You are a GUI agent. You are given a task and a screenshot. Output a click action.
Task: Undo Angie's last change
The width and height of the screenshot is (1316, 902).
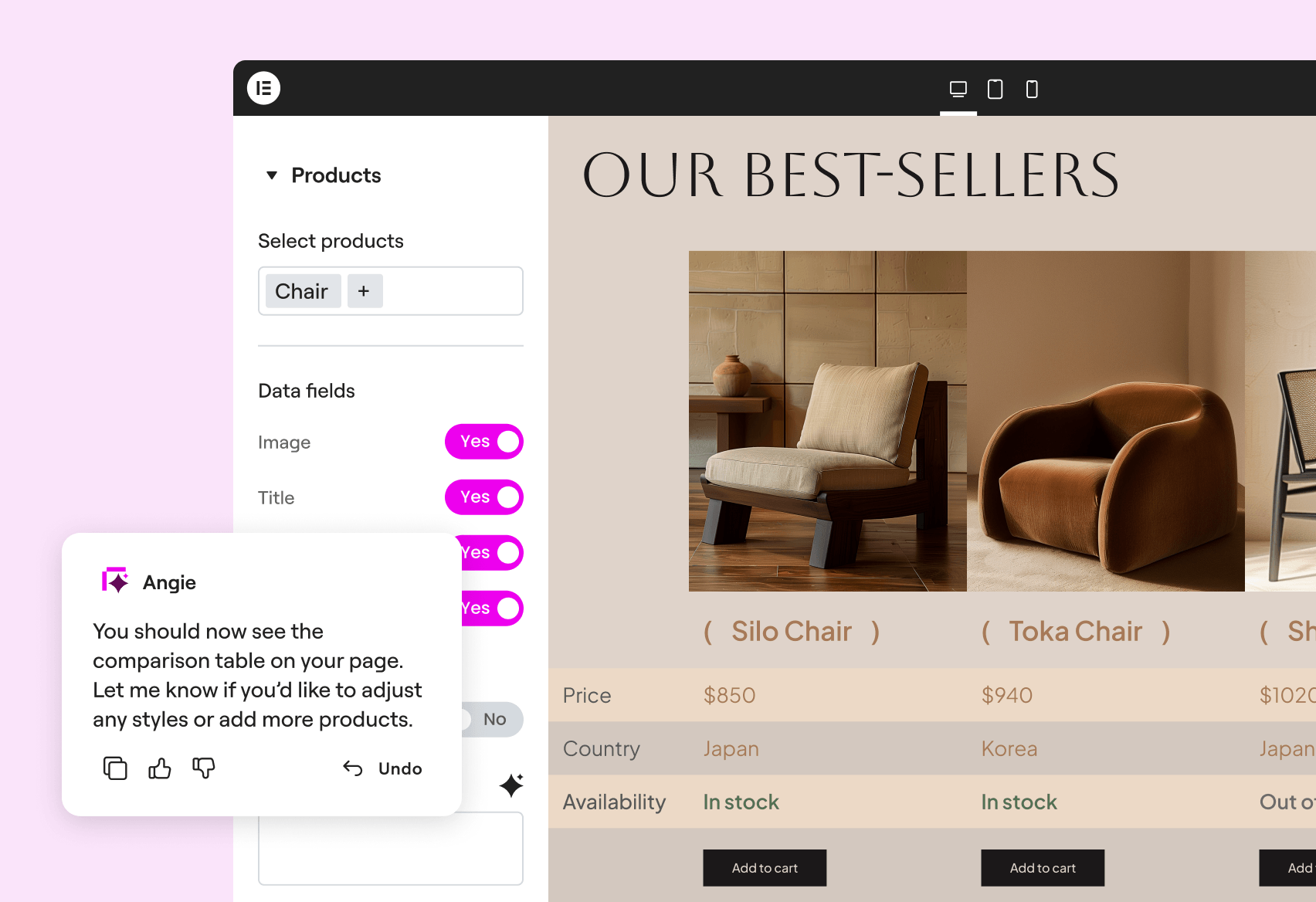[382, 768]
